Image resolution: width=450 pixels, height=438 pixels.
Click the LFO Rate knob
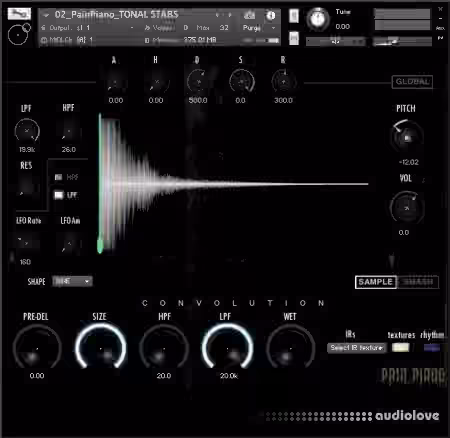point(26,243)
